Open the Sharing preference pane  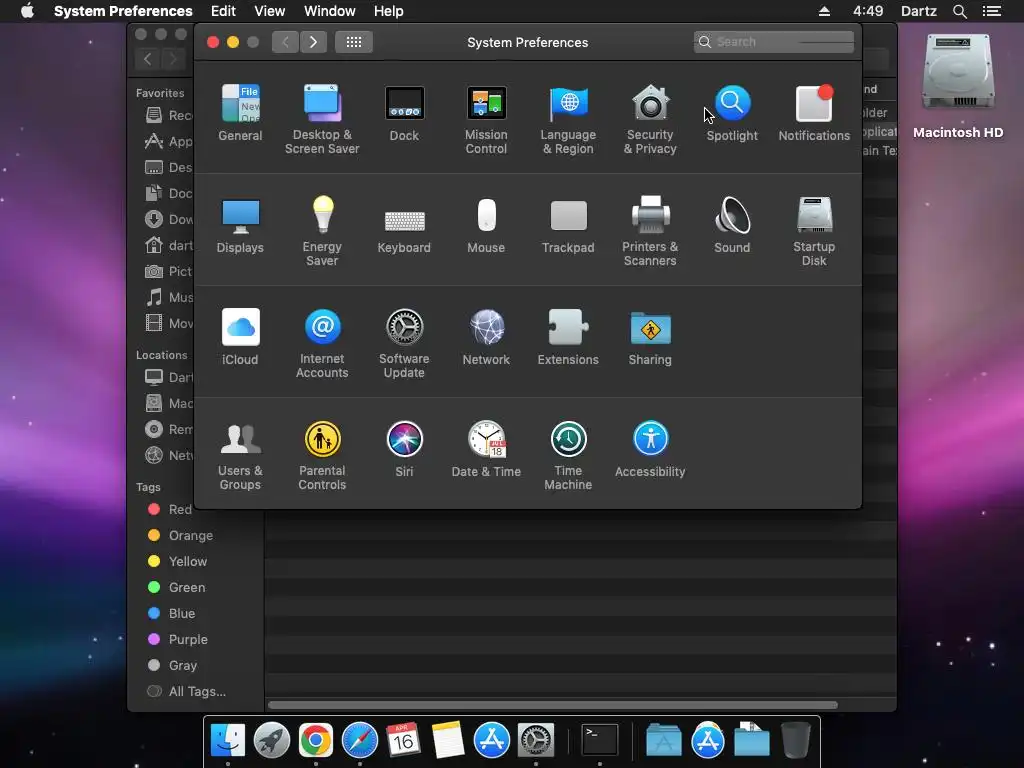650,337
